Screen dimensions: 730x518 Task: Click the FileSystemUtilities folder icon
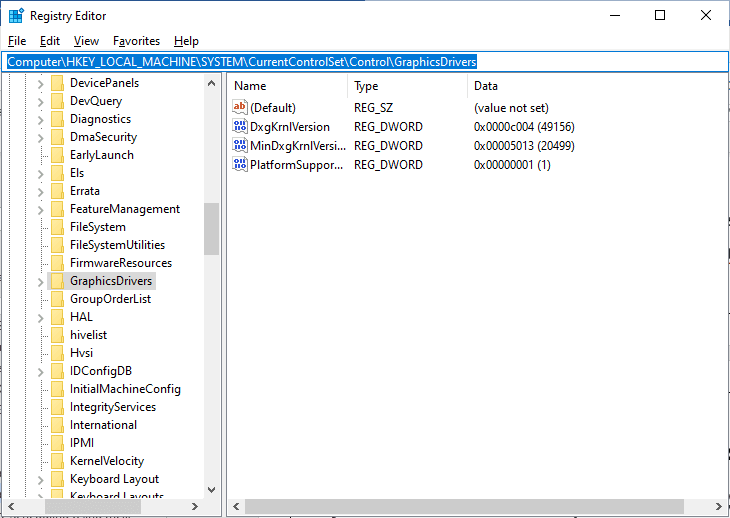[57, 245]
